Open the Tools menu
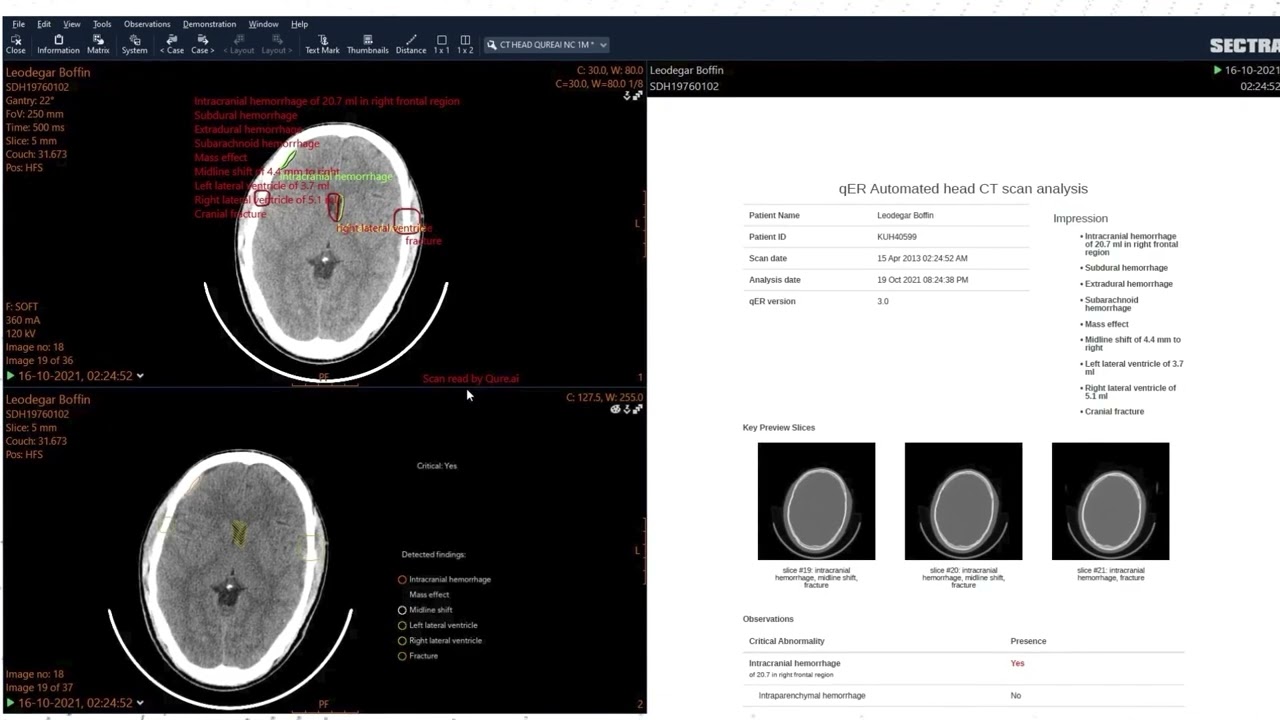This screenshot has width=1280, height=720. (x=102, y=24)
